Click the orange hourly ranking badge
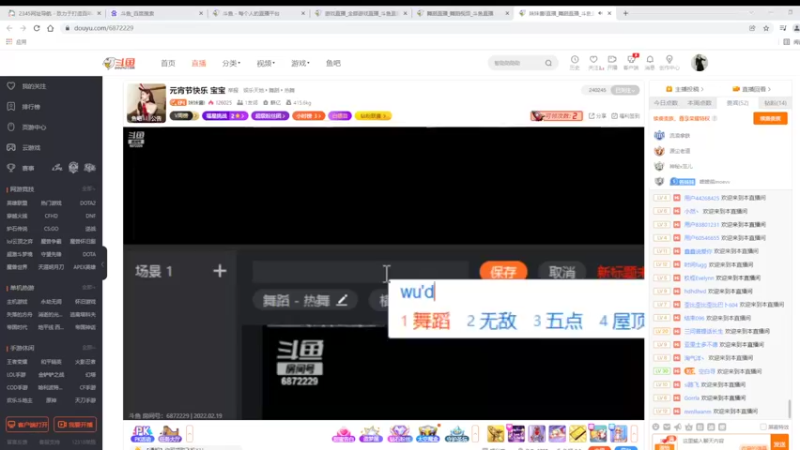Viewport: 800px width, 450px height. click(308, 116)
